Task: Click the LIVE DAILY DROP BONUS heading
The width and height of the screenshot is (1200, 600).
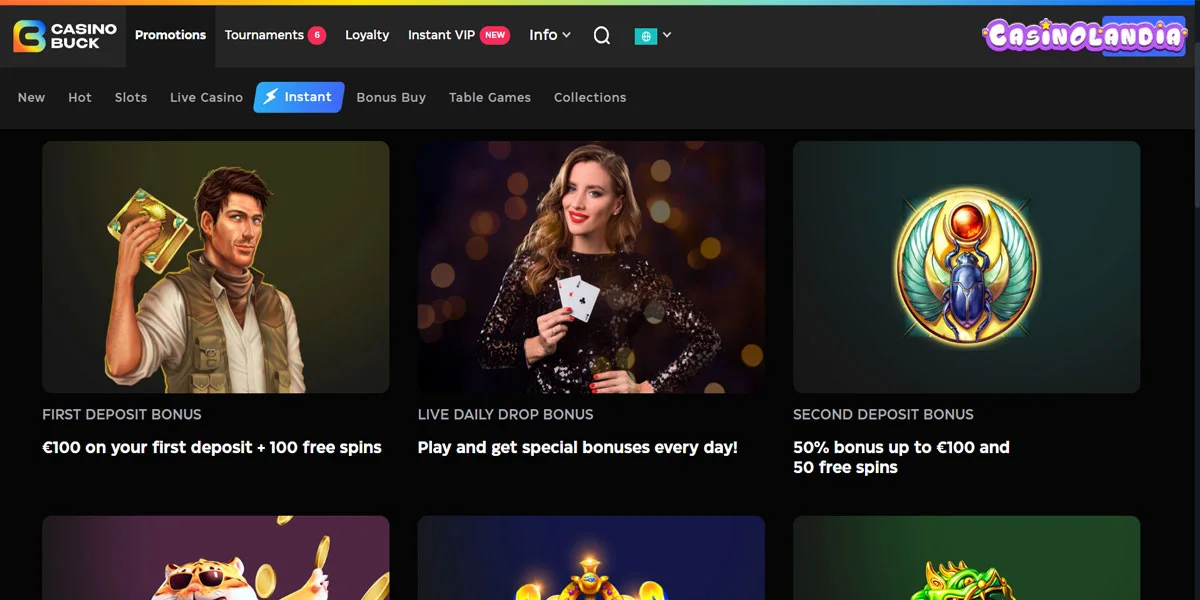Action: (505, 414)
